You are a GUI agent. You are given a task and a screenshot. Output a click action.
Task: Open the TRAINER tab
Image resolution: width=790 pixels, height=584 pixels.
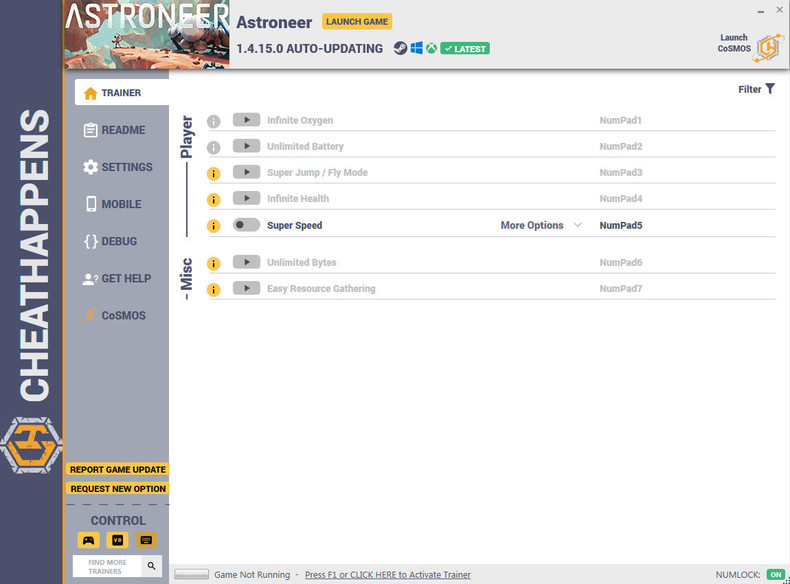click(x=121, y=93)
